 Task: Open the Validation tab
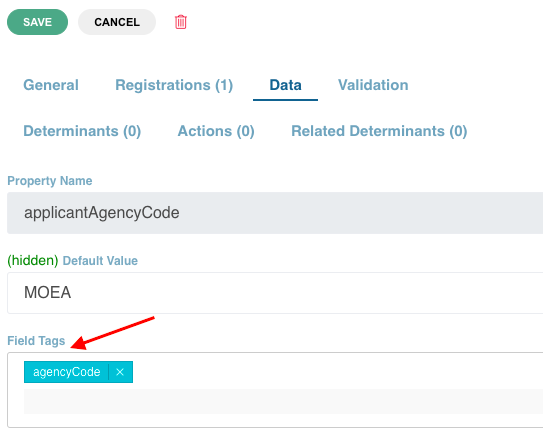pyautogui.click(x=373, y=85)
